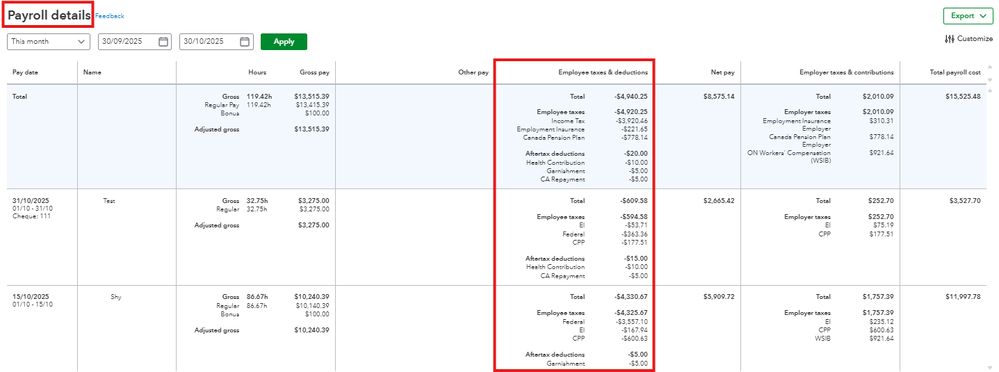
Task: Click the up arrow of the table scrollbar
Action: point(989,67)
